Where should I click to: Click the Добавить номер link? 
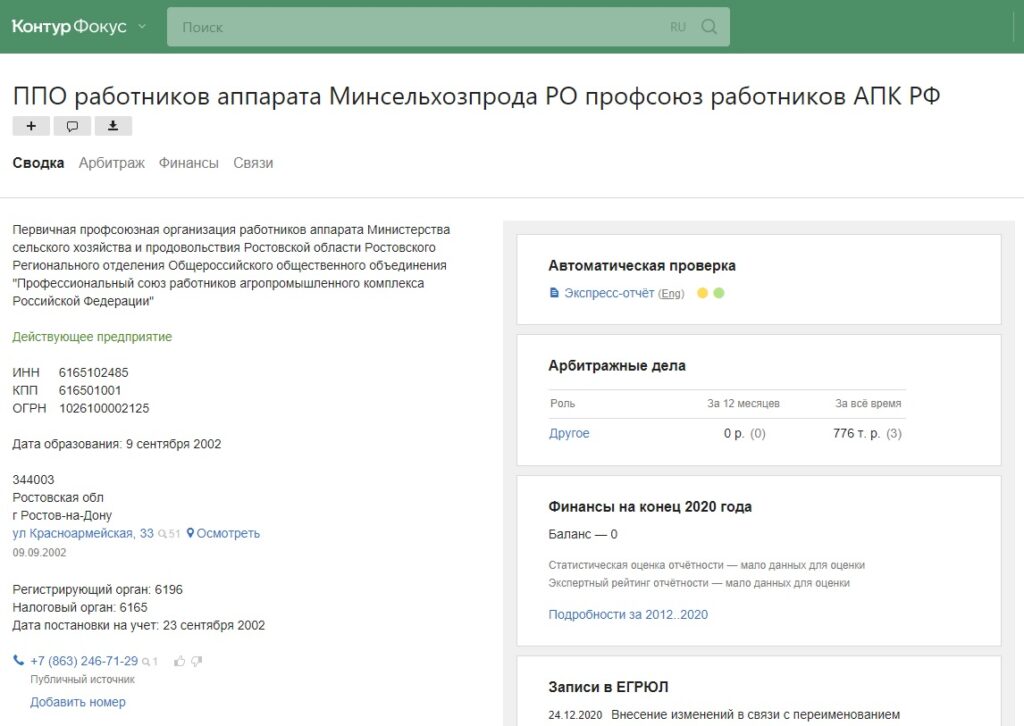78,702
